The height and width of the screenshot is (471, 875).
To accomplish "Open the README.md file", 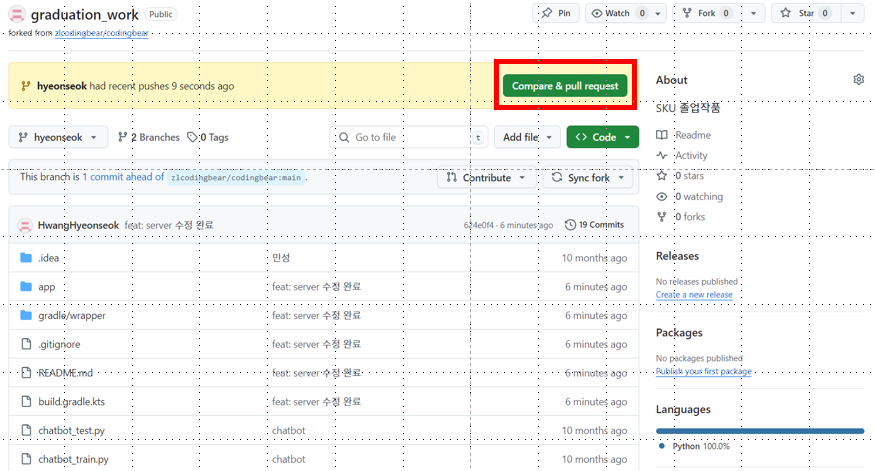I will (65, 373).
